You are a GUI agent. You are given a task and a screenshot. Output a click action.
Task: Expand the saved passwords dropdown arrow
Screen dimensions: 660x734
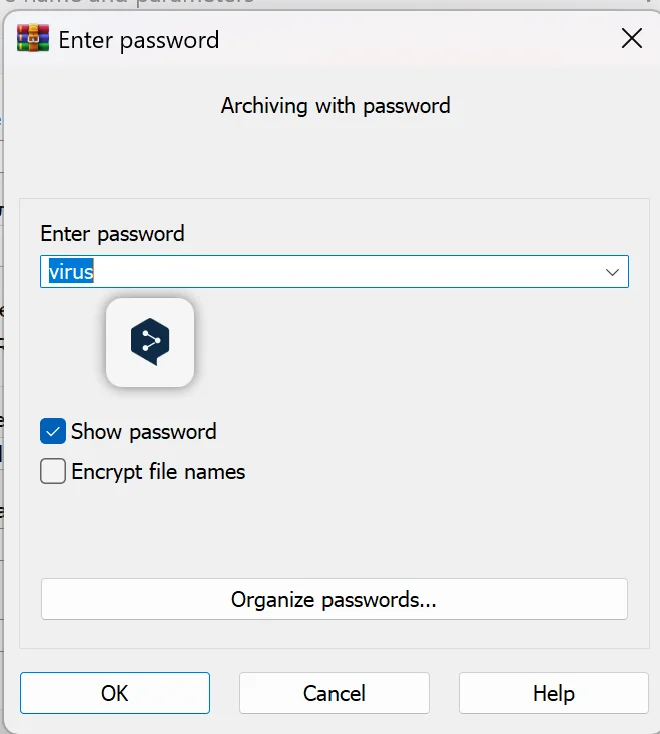click(612, 272)
